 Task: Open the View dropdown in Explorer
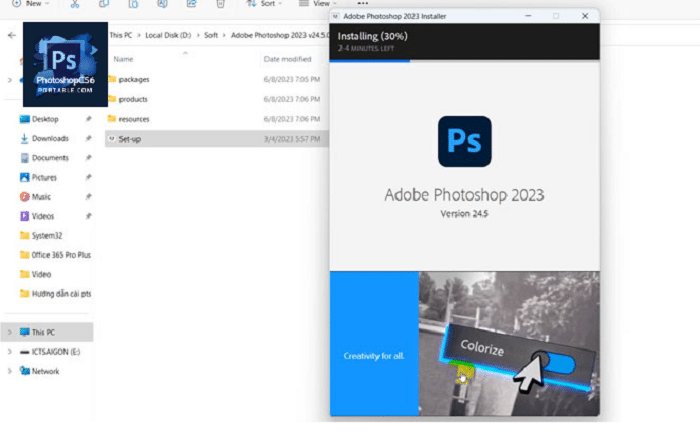point(317,4)
